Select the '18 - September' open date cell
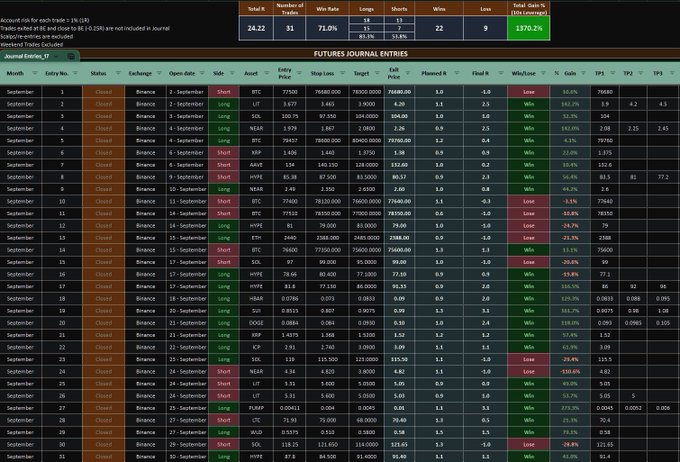Screen dimensions: 680x462 tap(187, 298)
